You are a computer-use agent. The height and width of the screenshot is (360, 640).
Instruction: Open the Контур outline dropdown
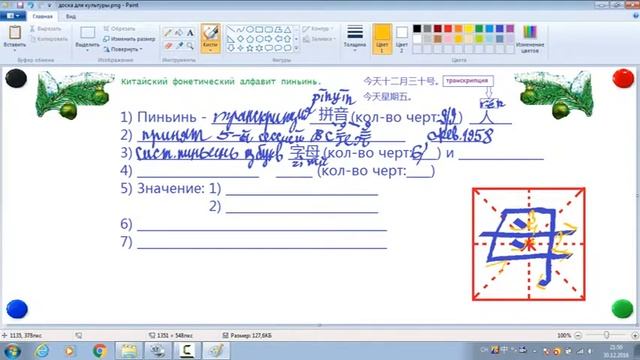tap(318, 29)
